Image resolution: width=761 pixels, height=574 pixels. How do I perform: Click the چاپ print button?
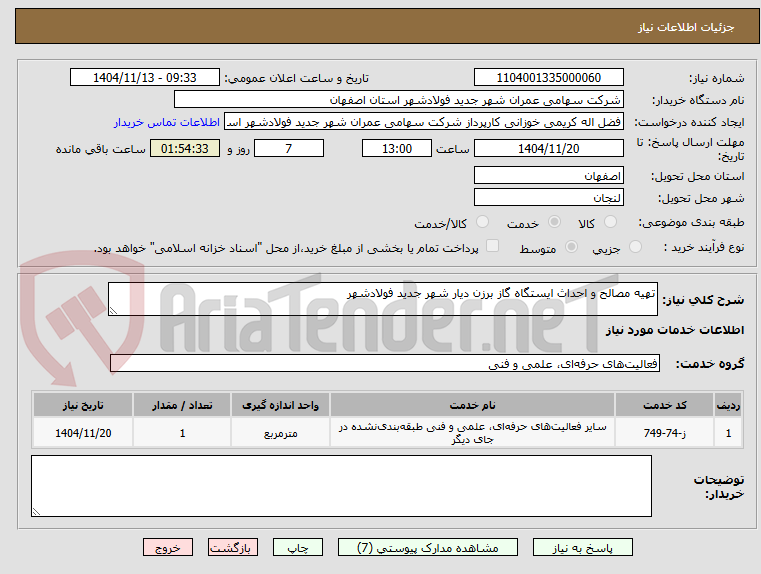(x=298, y=547)
